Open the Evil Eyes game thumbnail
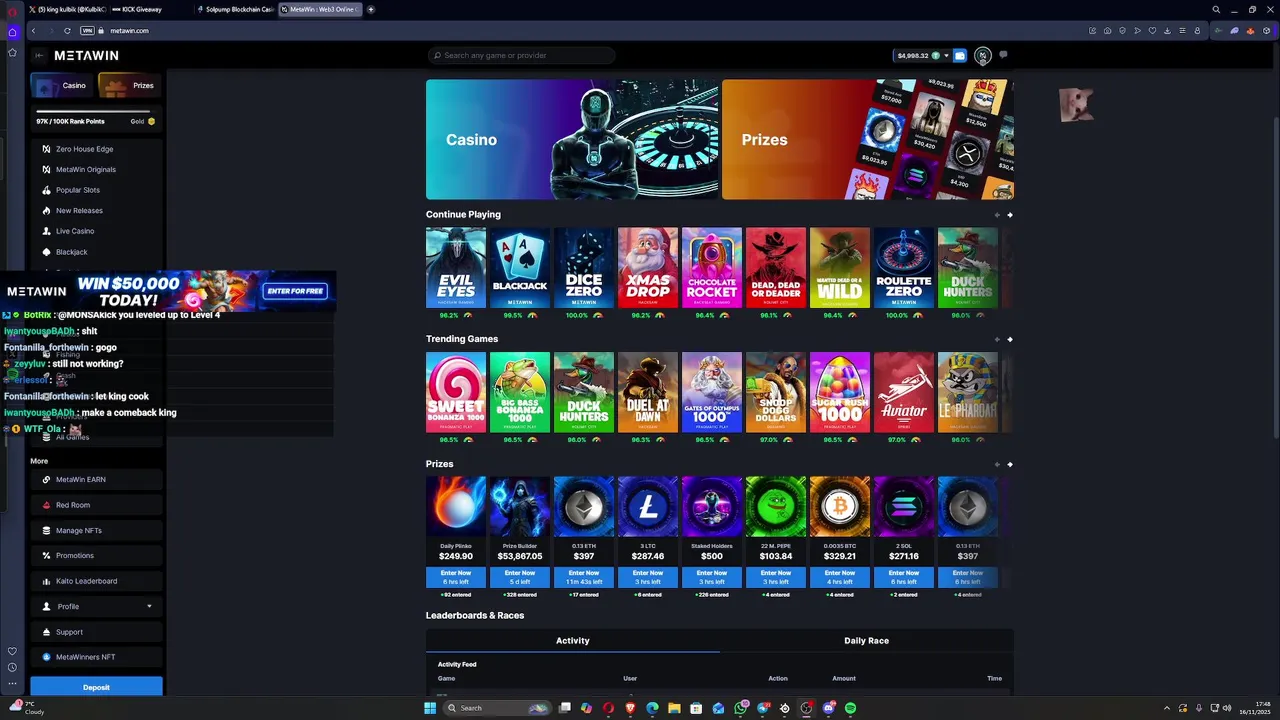The height and width of the screenshot is (720, 1280). [x=456, y=268]
